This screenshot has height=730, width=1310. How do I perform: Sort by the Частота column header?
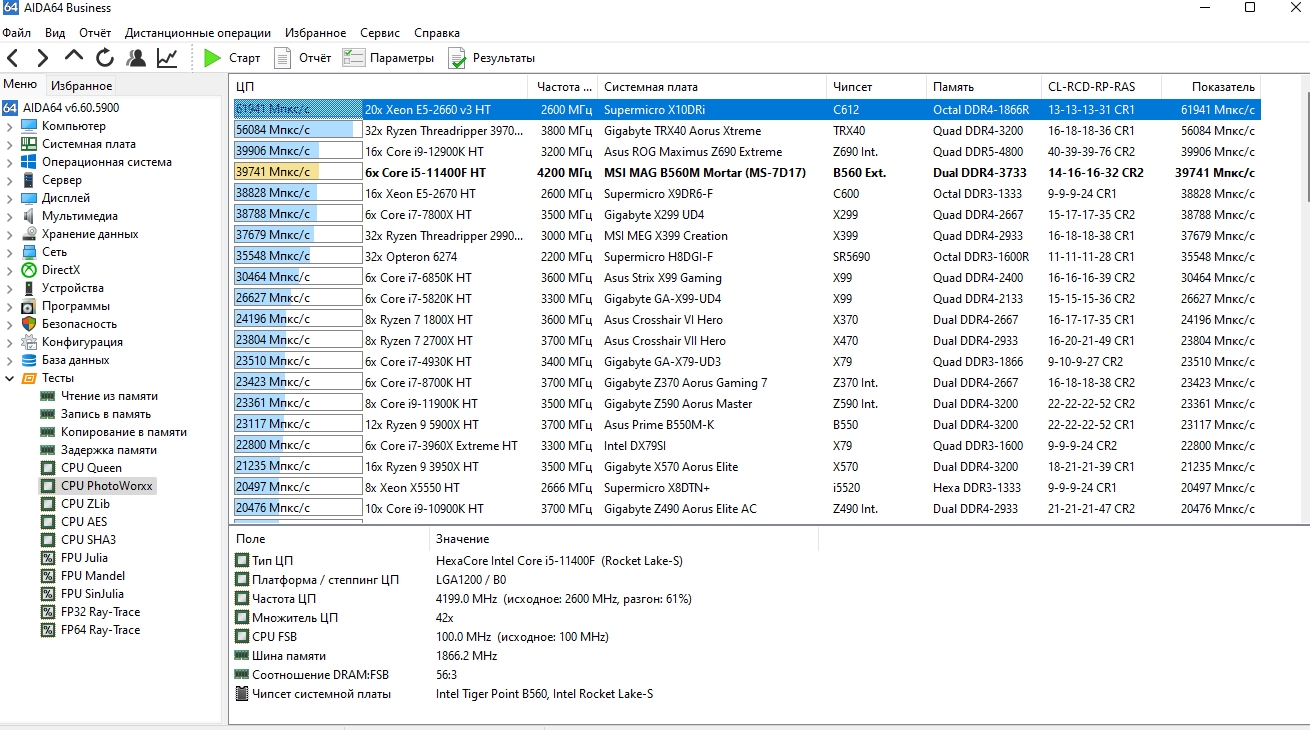tap(564, 87)
